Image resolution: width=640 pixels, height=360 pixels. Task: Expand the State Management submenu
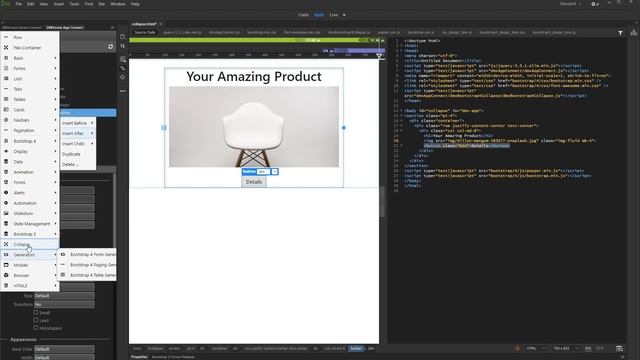30,224
